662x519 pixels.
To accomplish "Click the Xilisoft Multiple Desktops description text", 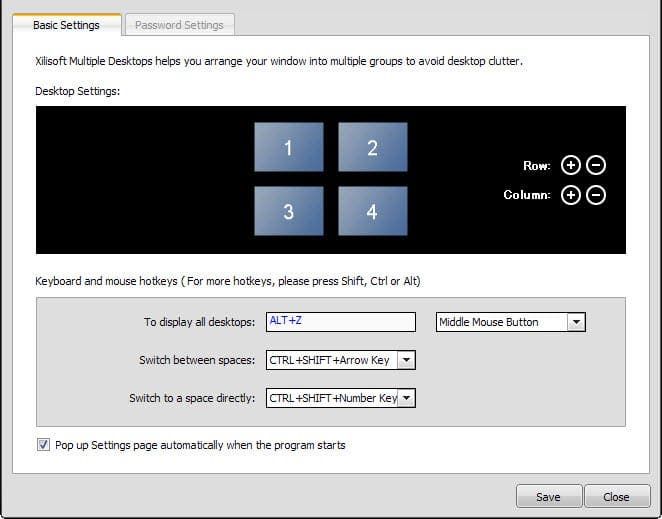I will click(279, 61).
